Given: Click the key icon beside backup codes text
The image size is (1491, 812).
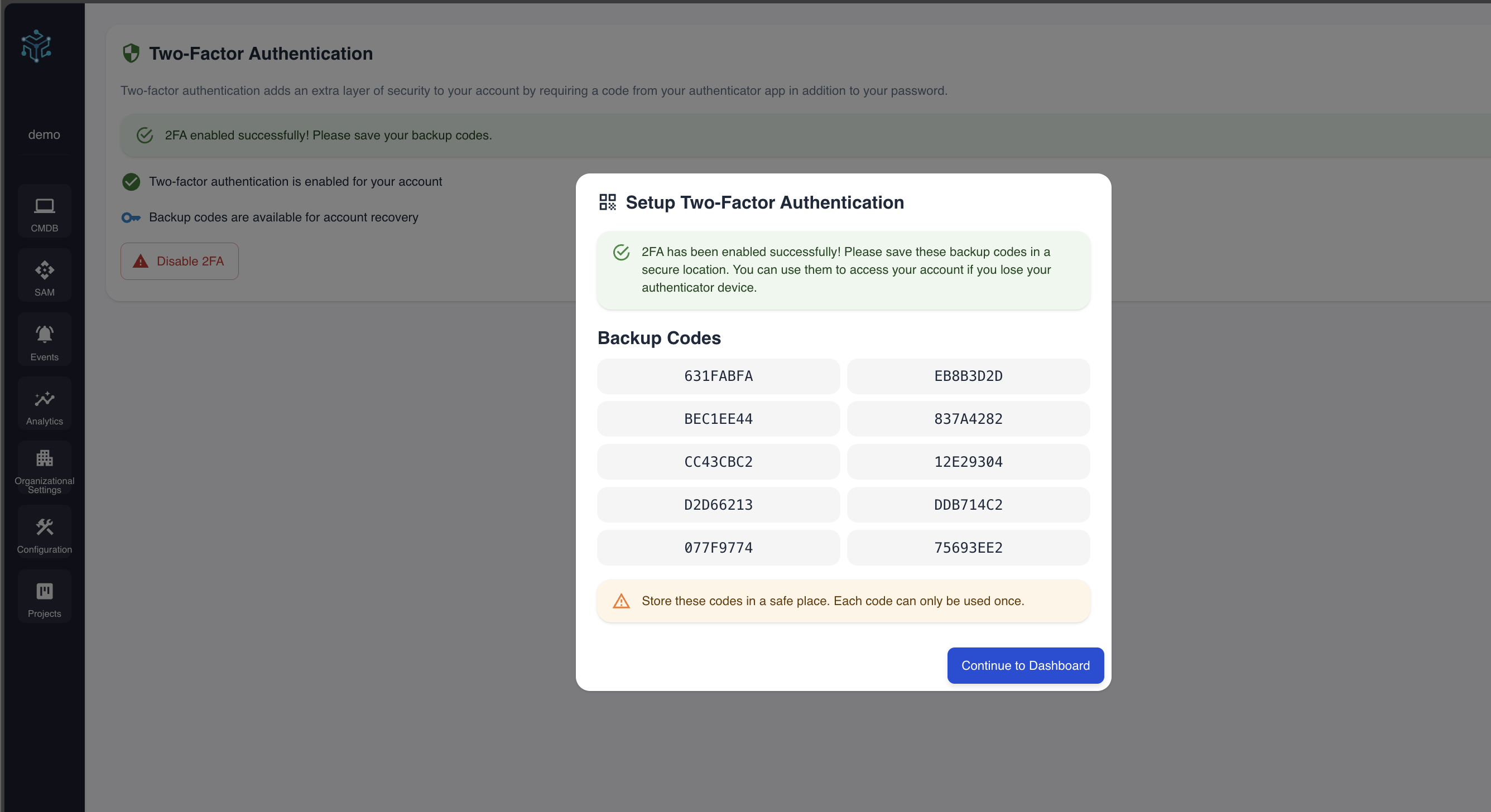Looking at the screenshot, I should pyautogui.click(x=131, y=217).
